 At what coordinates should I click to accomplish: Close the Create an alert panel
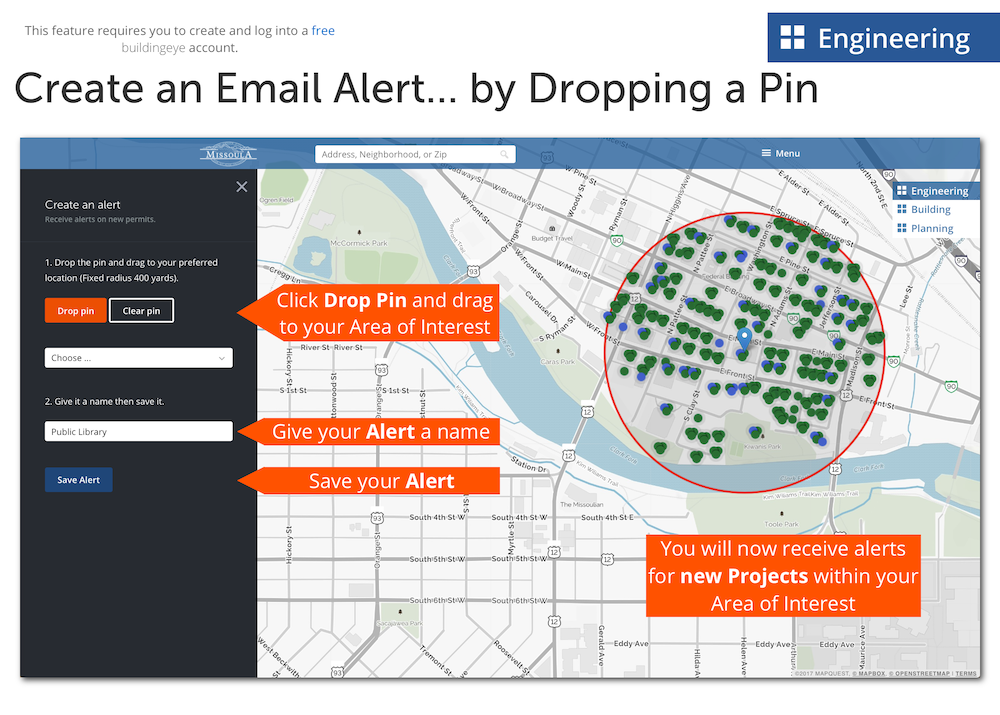[x=242, y=187]
